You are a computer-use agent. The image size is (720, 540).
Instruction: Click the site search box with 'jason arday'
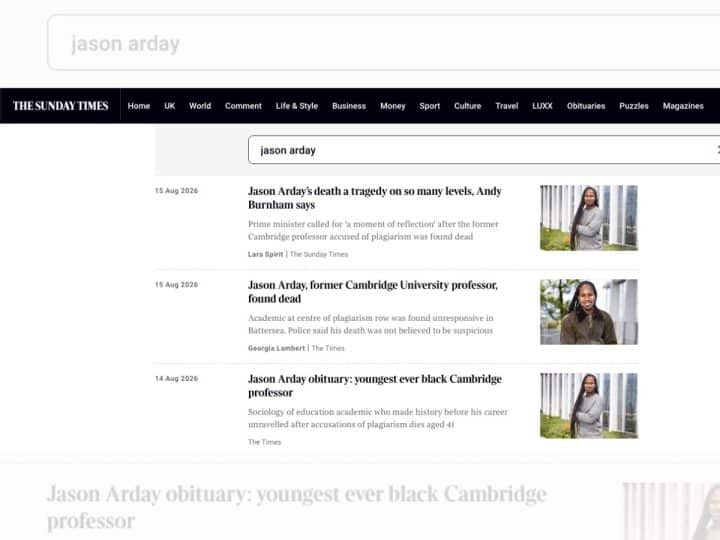(x=484, y=150)
